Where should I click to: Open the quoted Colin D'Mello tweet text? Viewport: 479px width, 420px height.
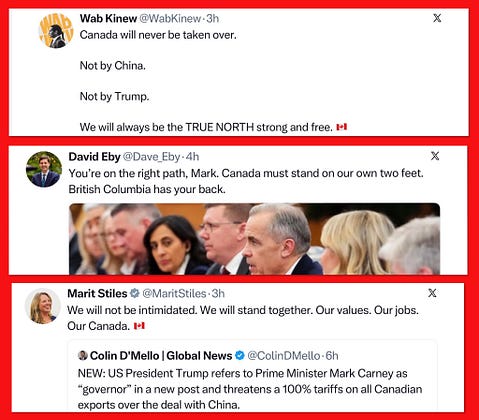(x=250, y=389)
